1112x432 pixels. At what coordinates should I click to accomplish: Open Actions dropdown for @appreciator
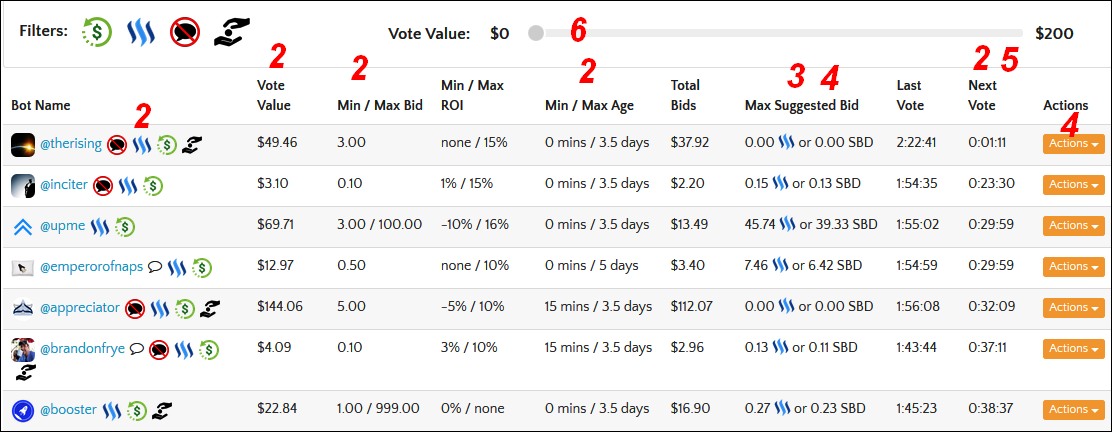(1073, 307)
